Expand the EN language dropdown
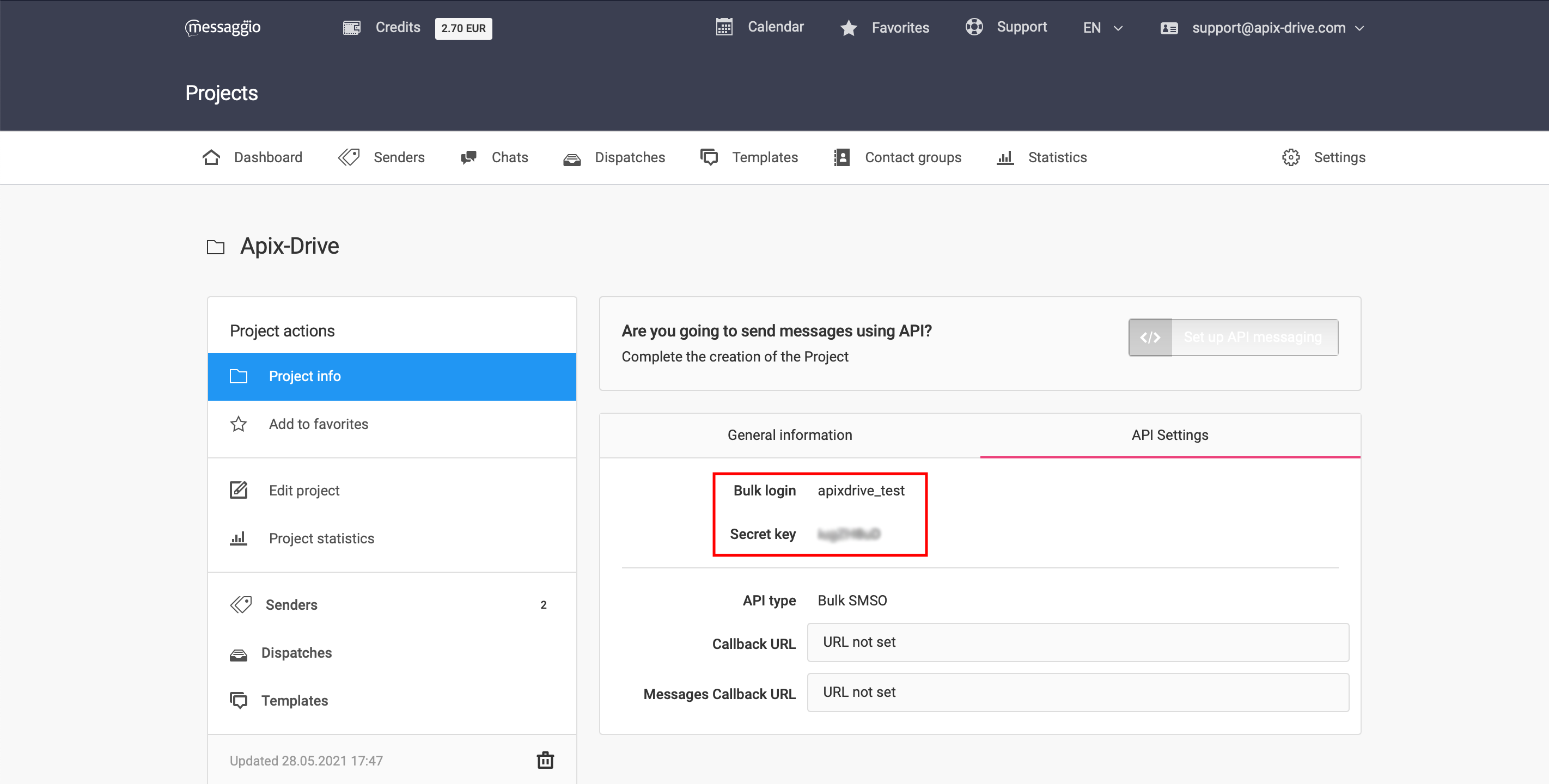The width and height of the screenshot is (1549, 784). [1103, 28]
